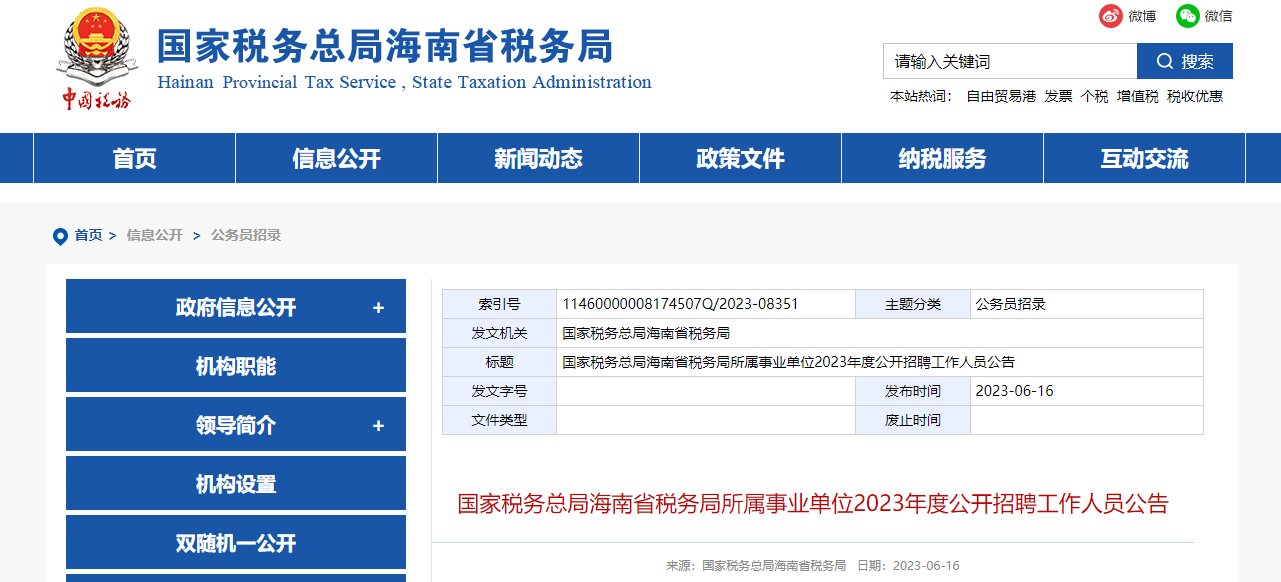Image resolution: width=1281 pixels, height=582 pixels.
Task: Focus the keyword search input field
Action: pos(1010,61)
